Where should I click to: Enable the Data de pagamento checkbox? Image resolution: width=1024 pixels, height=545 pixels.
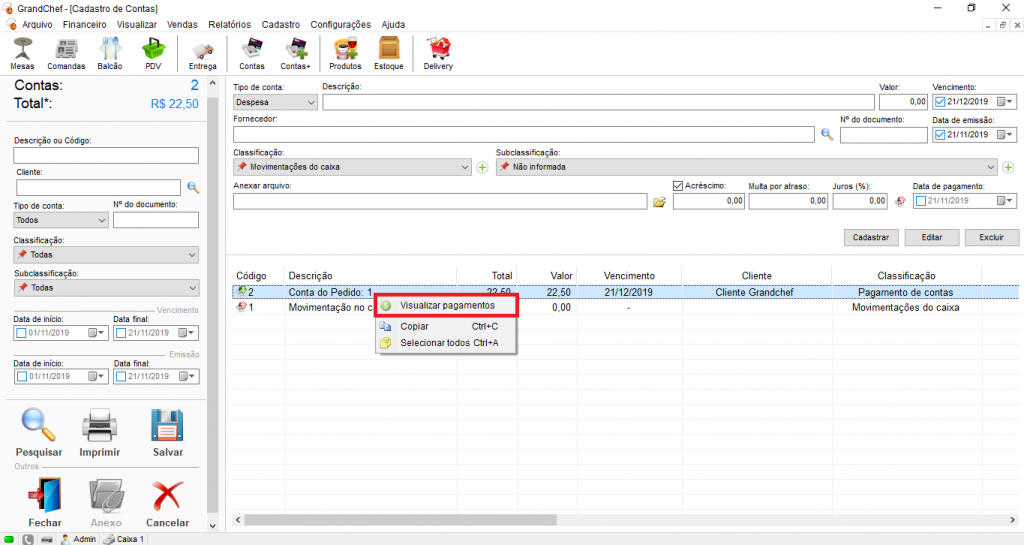[920, 201]
